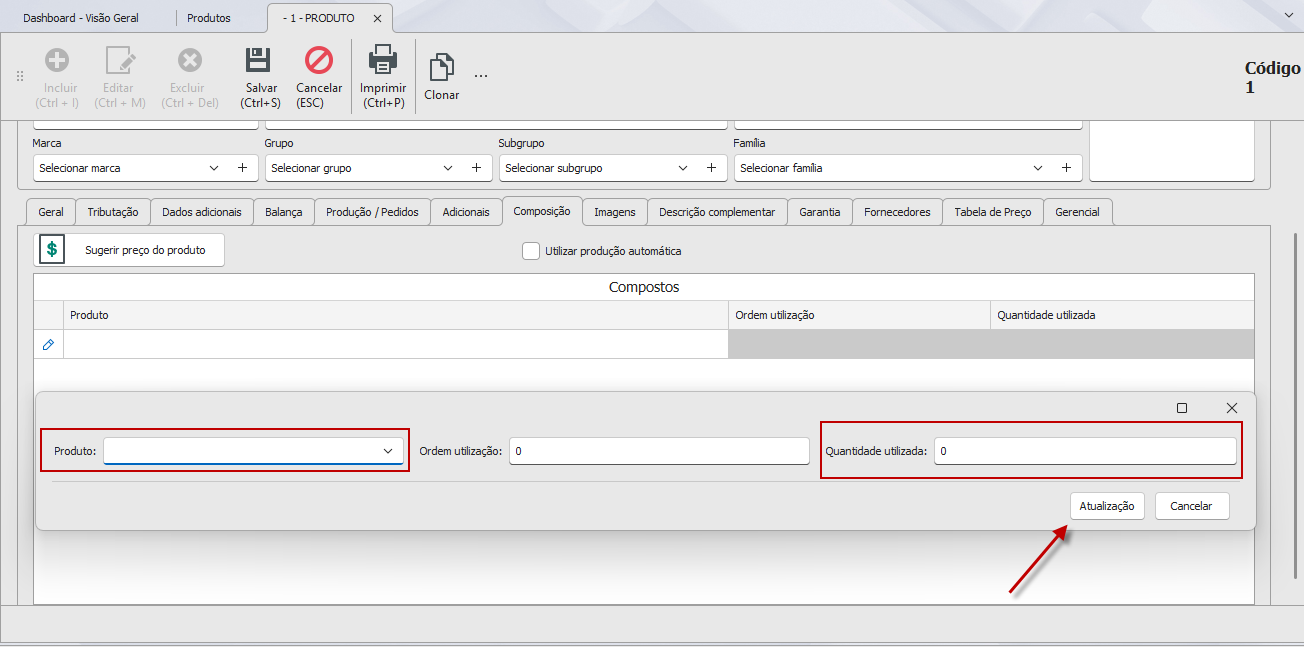Viewport: 1304px width, 647px height.
Task: Focus the Quantidade utilizada input field
Action: (x=1085, y=451)
